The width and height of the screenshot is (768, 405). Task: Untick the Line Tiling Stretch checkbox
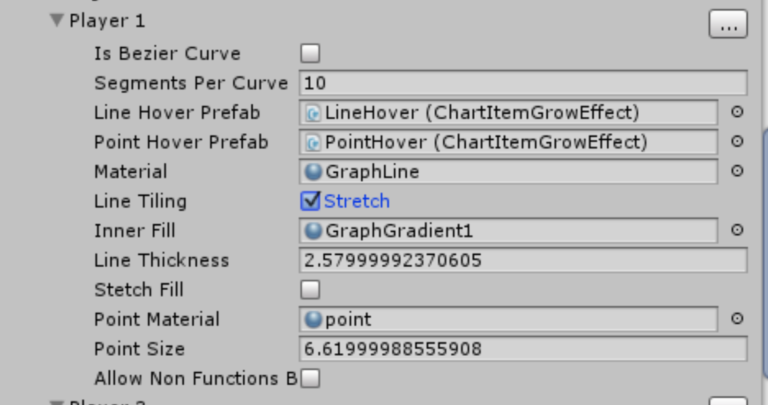[310, 201]
